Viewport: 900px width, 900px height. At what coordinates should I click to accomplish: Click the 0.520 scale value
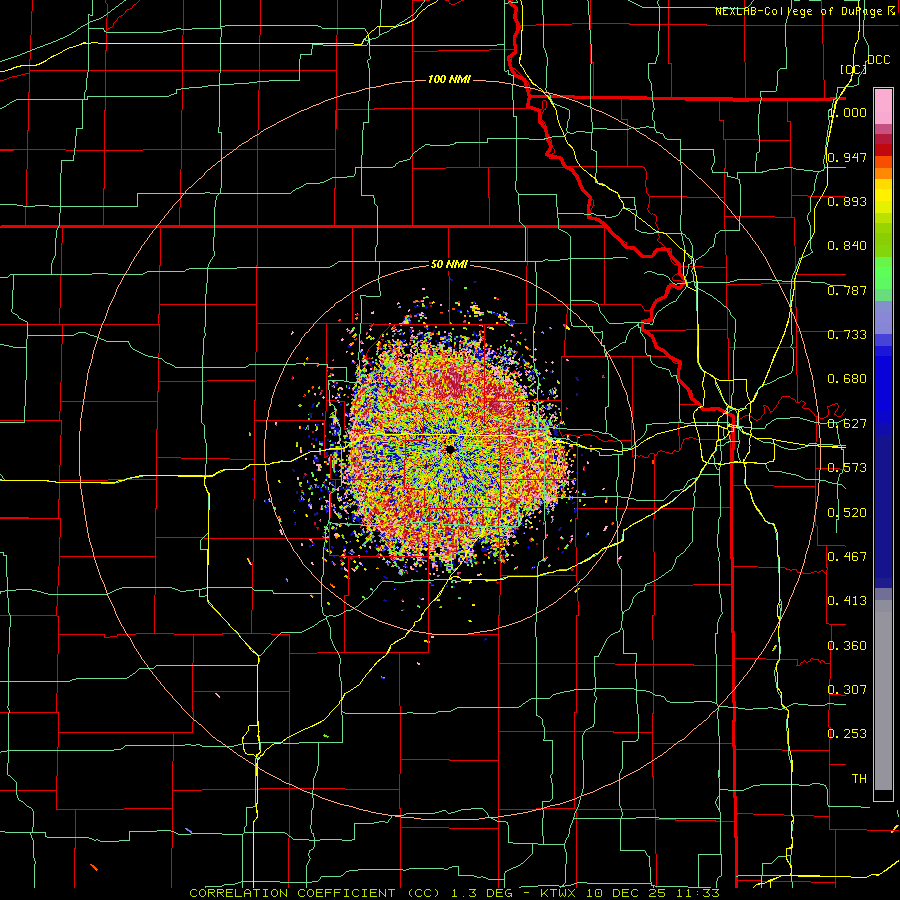847,513
